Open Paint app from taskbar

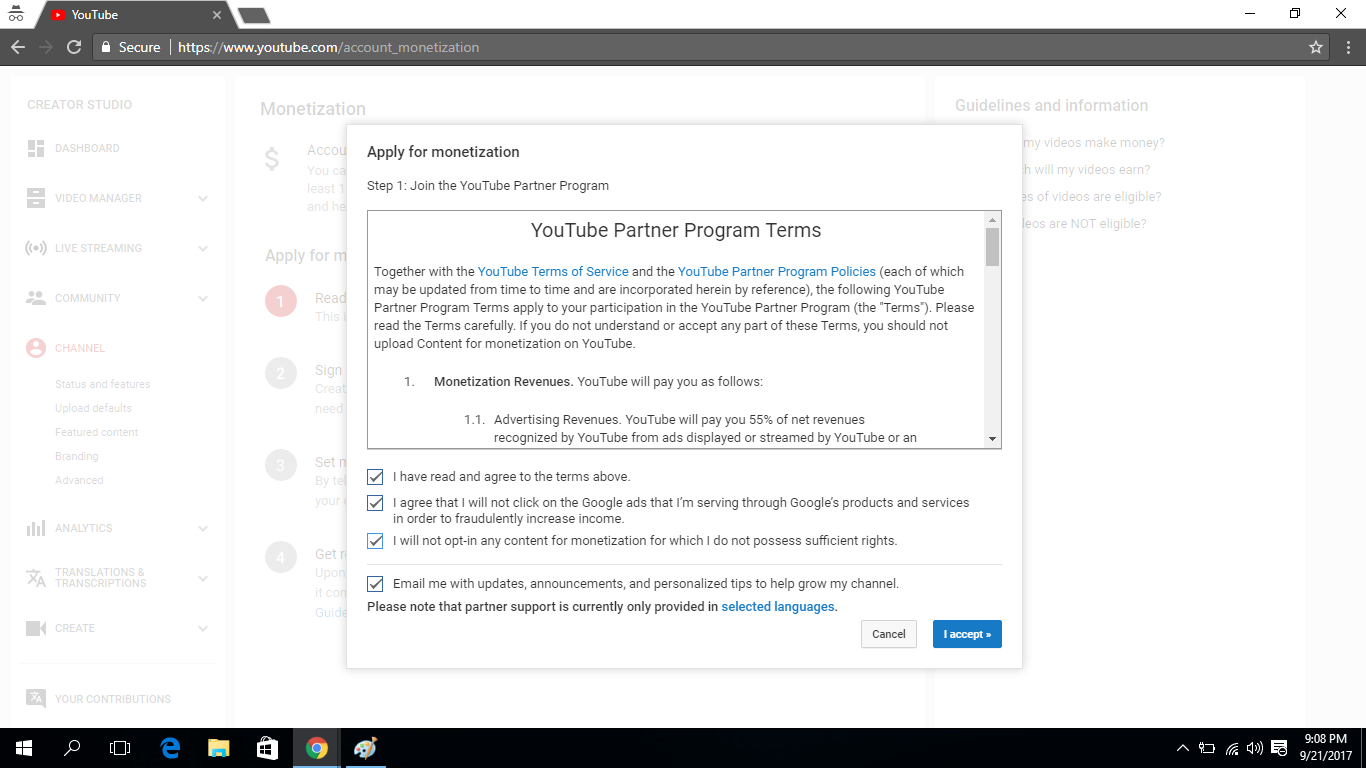click(365, 748)
